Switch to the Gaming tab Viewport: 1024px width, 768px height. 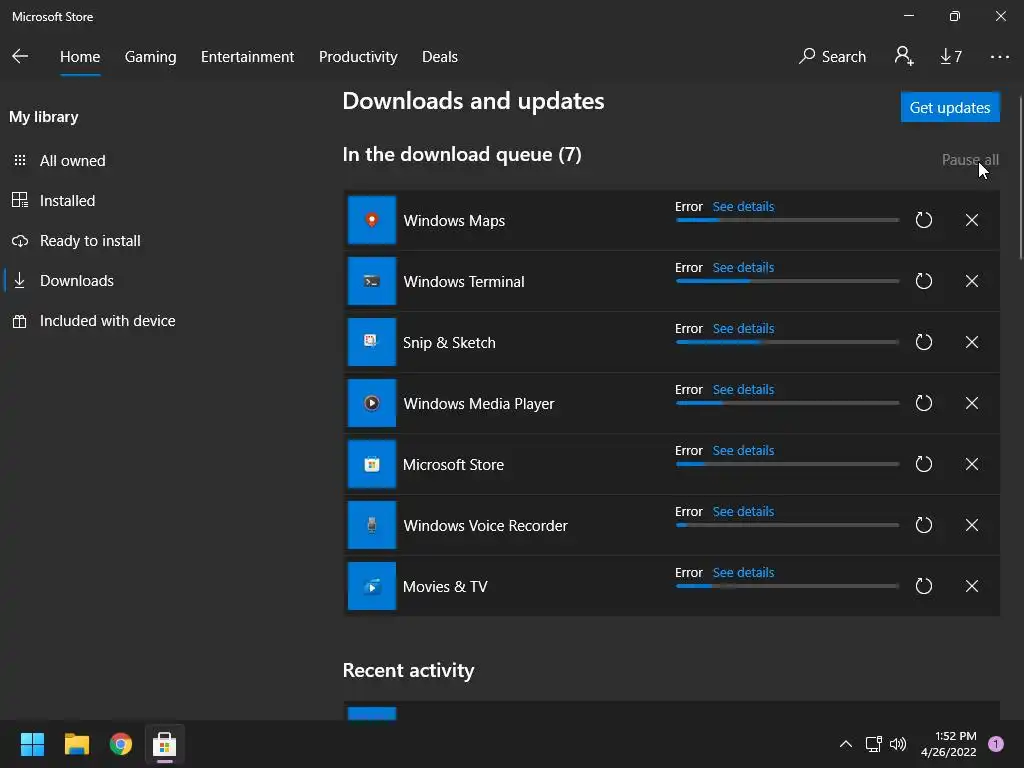150,57
